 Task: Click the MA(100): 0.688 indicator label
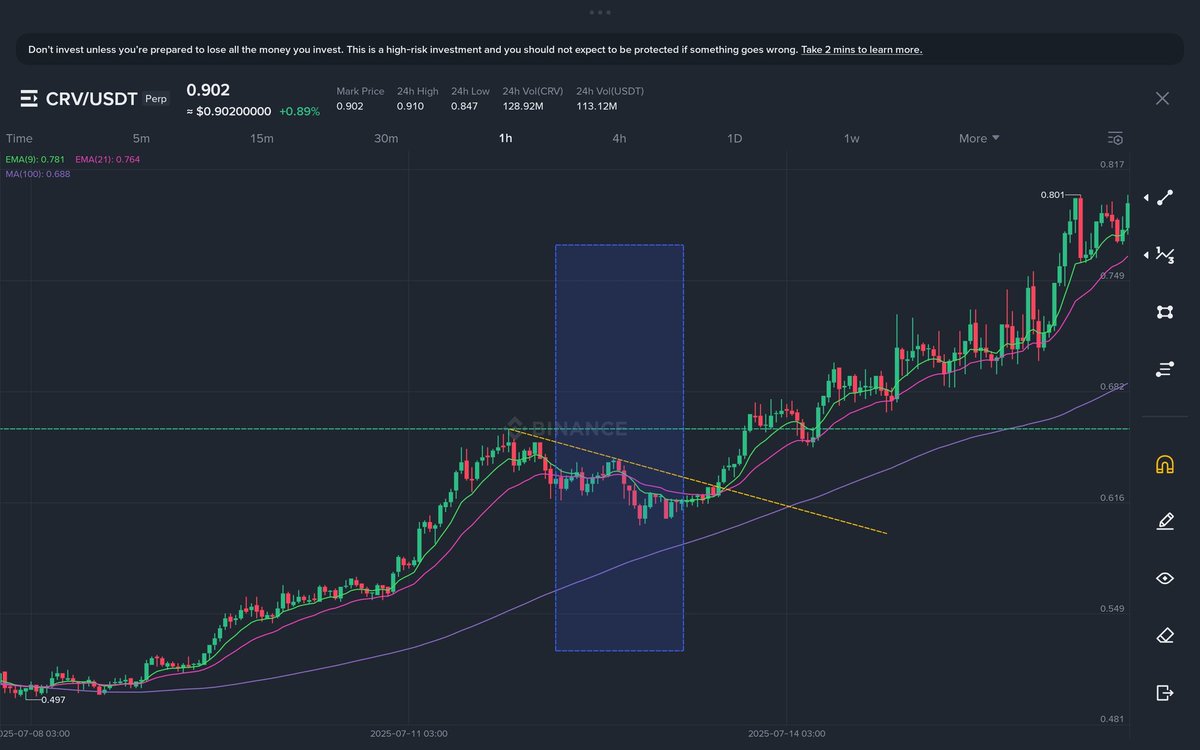[38, 173]
